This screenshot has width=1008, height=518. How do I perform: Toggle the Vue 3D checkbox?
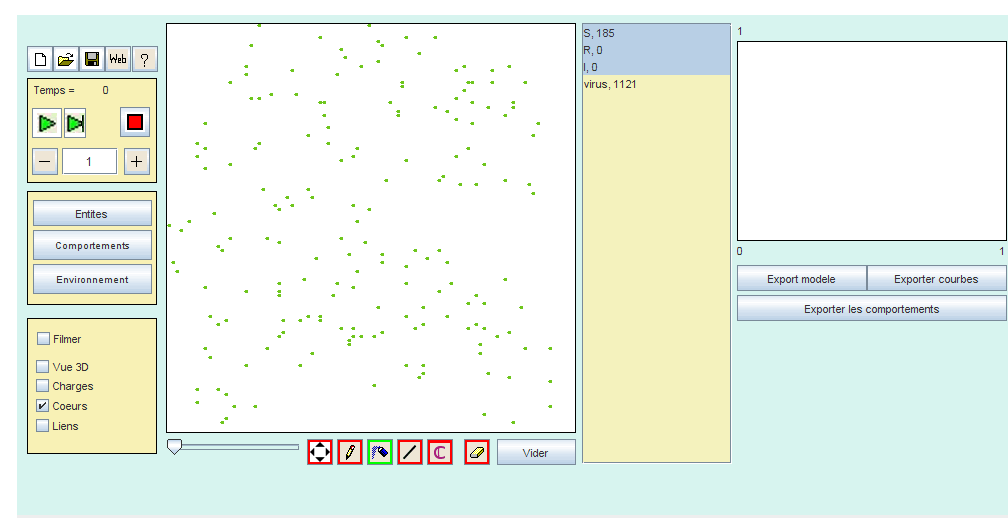click(x=43, y=367)
